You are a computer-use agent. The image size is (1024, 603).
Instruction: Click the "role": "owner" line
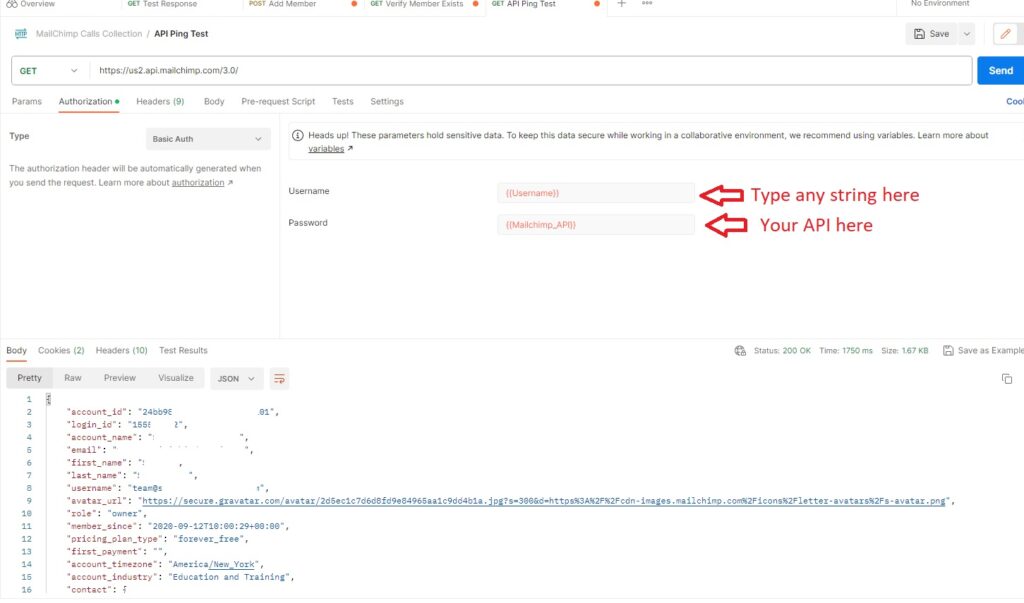click(x=106, y=513)
